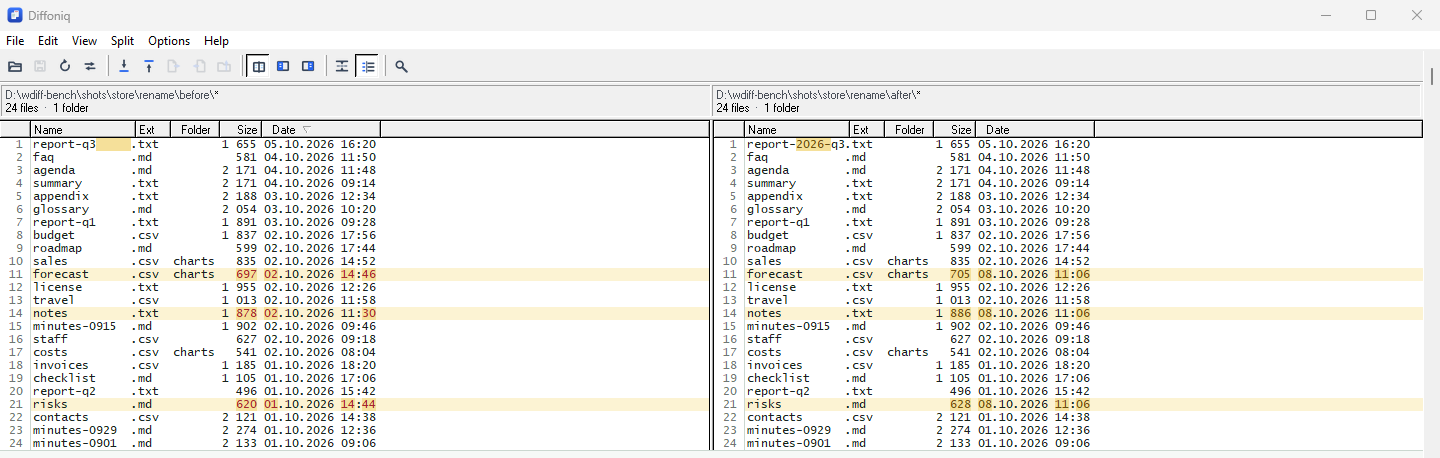Image resolution: width=1440 pixels, height=458 pixels.
Task: Open the Edit menu
Action: pyautogui.click(x=48, y=41)
